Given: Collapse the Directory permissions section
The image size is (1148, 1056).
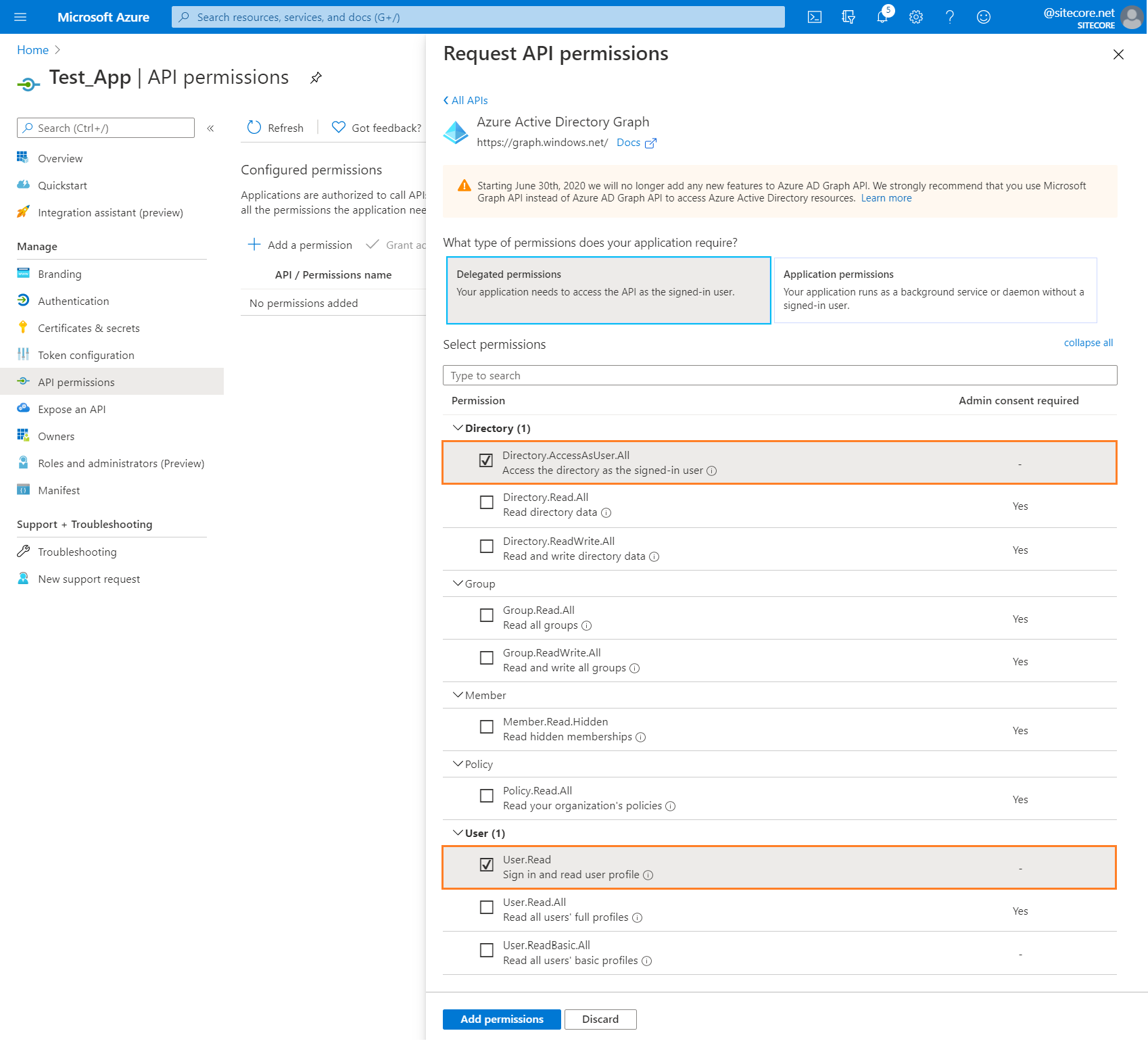Looking at the screenshot, I should [x=458, y=427].
